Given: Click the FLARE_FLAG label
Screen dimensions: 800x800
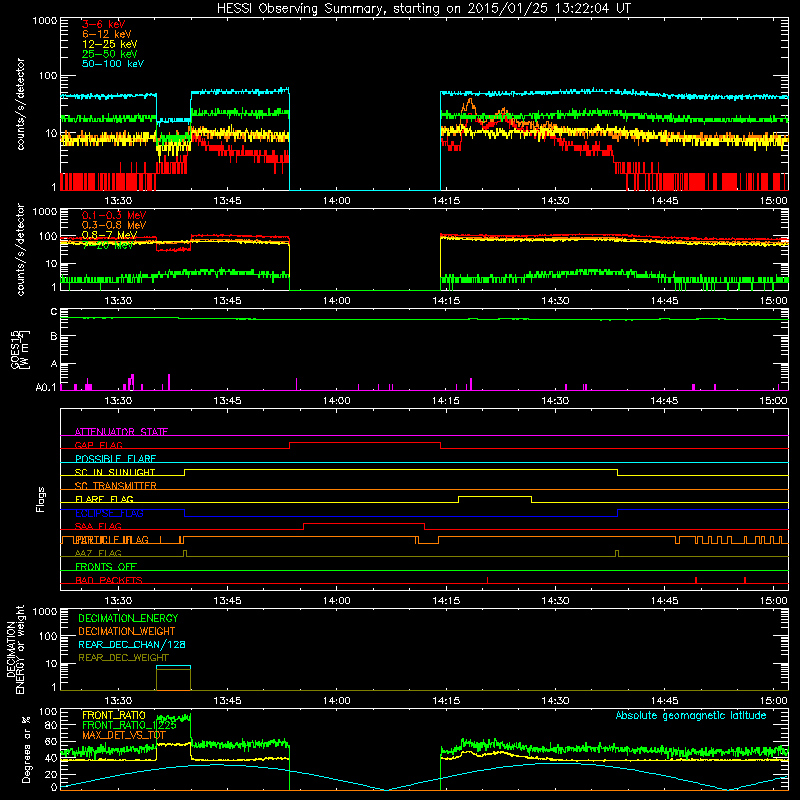Looking at the screenshot, I should [104, 499].
